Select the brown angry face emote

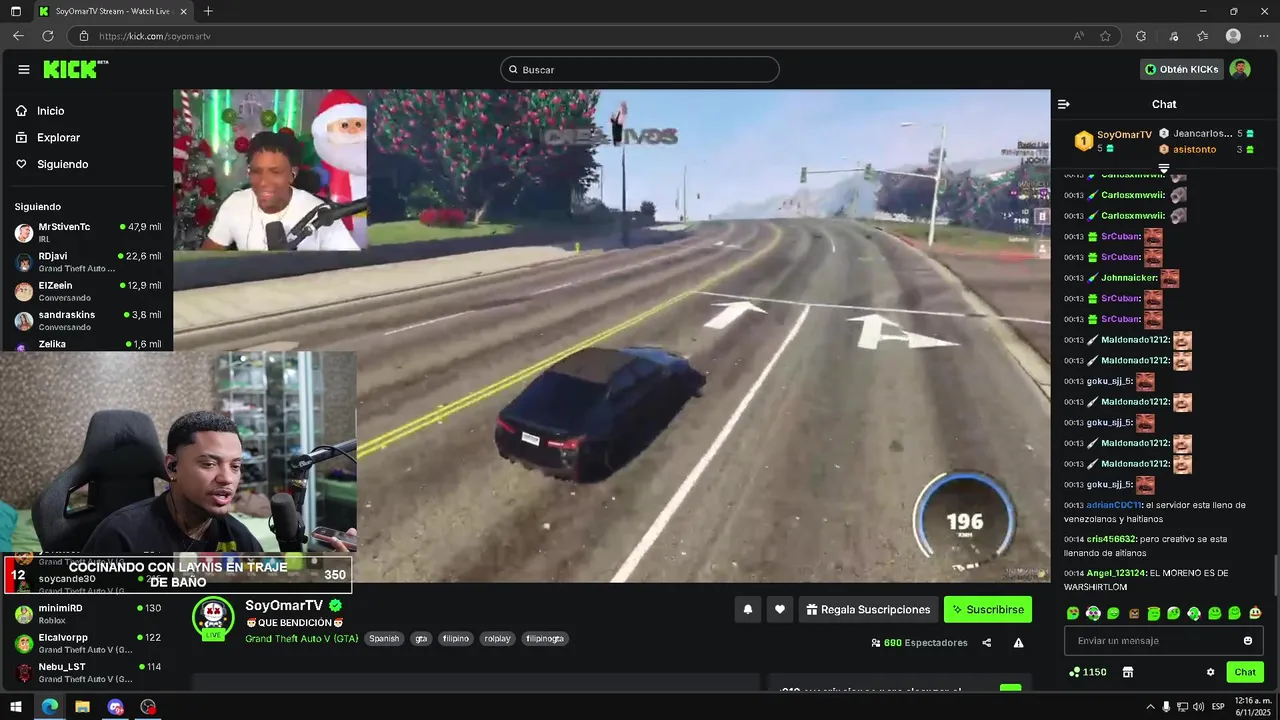coord(1134,613)
